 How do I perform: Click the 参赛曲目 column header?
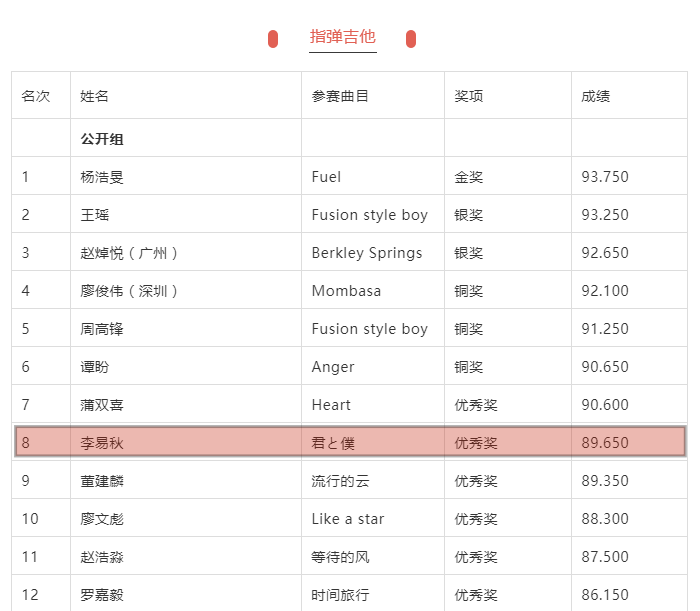(340, 96)
